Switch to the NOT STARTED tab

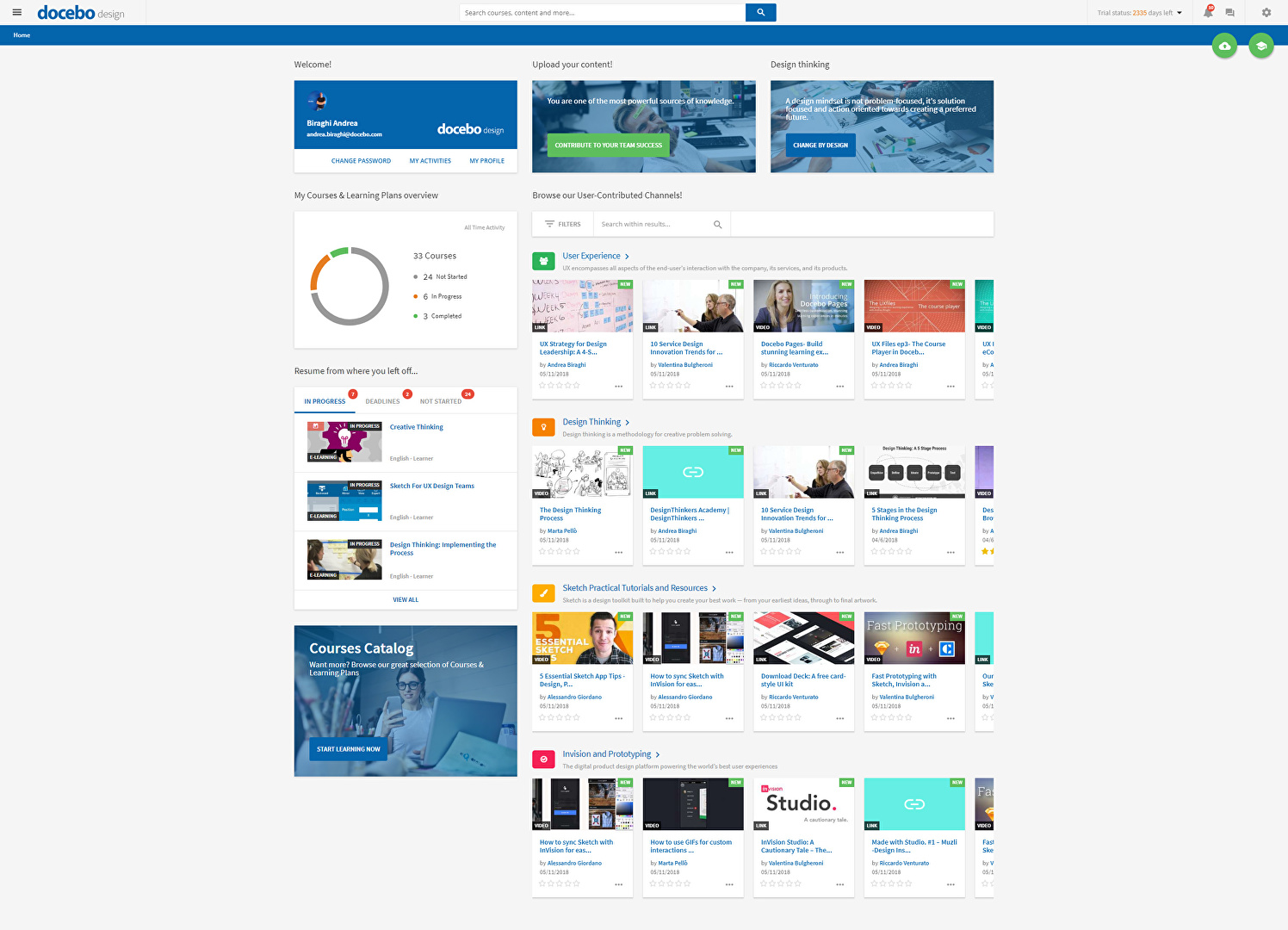(442, 400)
